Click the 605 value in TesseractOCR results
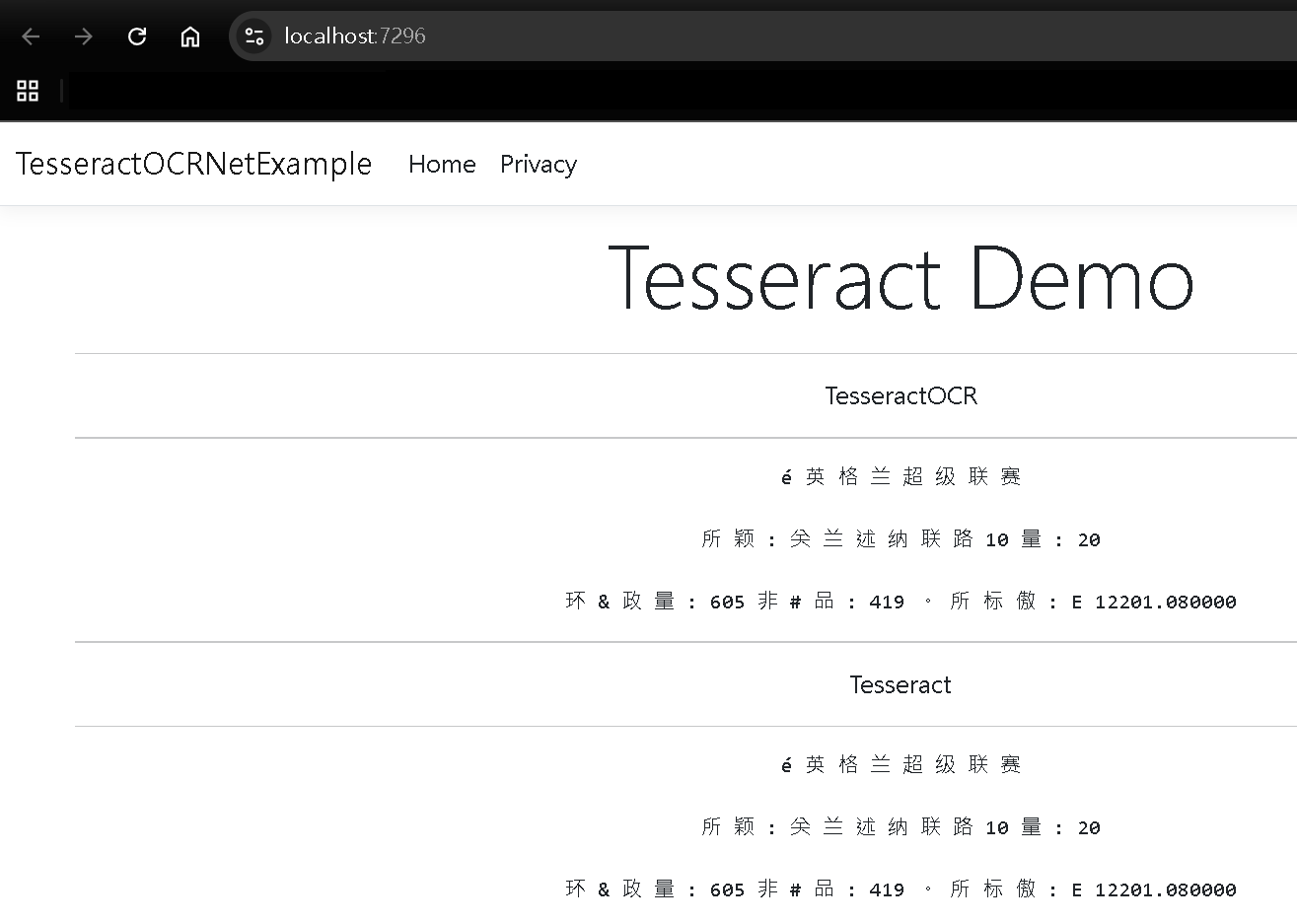Image resolution: width=1297 pixels, height=924 pixels. tap(727, 602)
